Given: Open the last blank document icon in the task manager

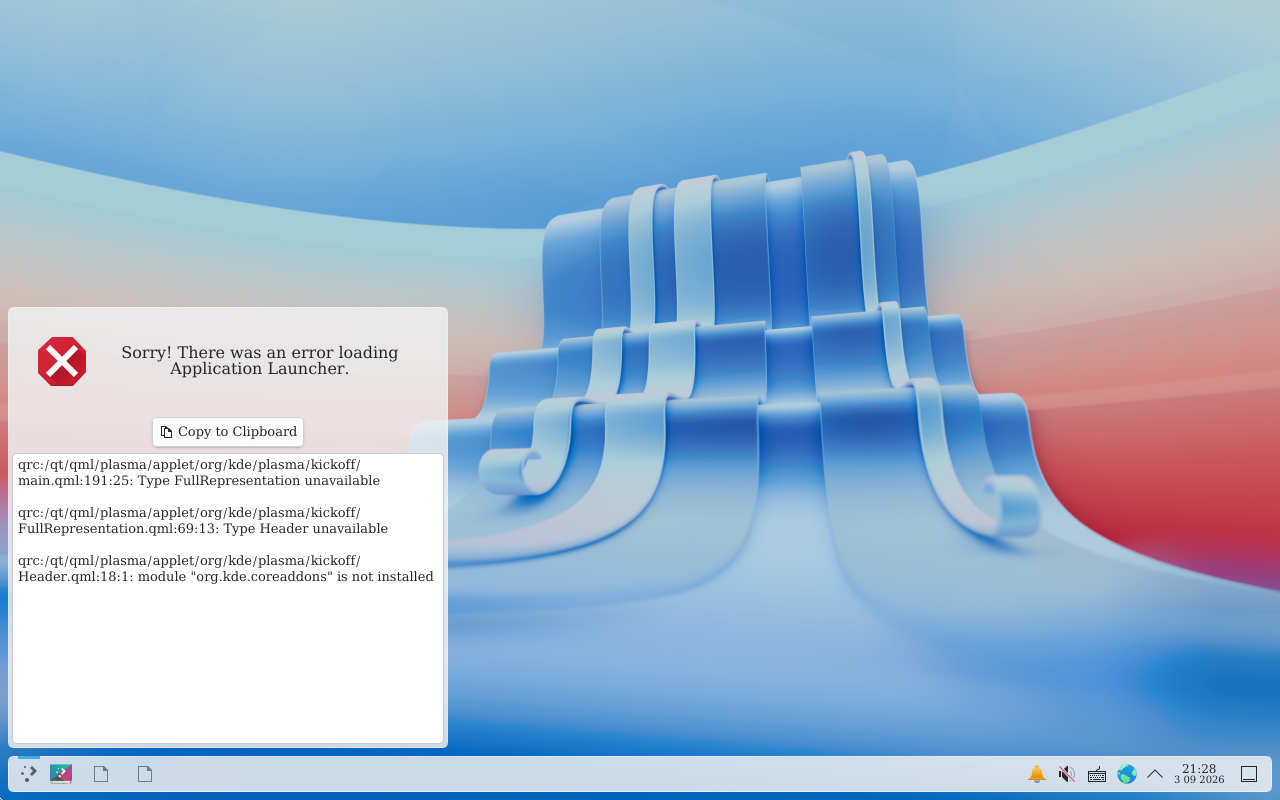Looking at the screenshot, I should pos(145,773).
